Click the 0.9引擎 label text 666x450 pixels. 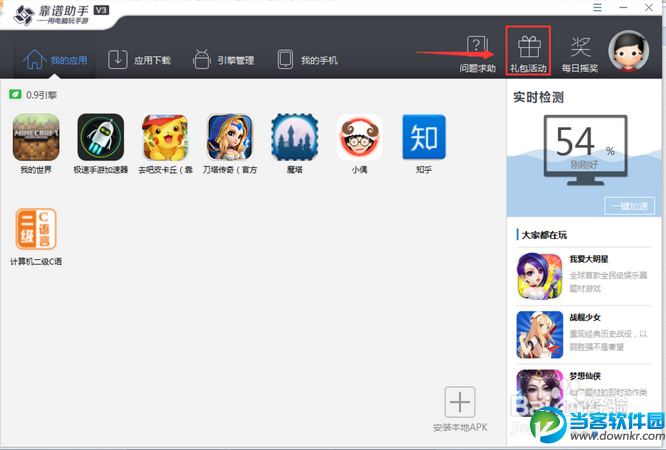click(41, 95)
